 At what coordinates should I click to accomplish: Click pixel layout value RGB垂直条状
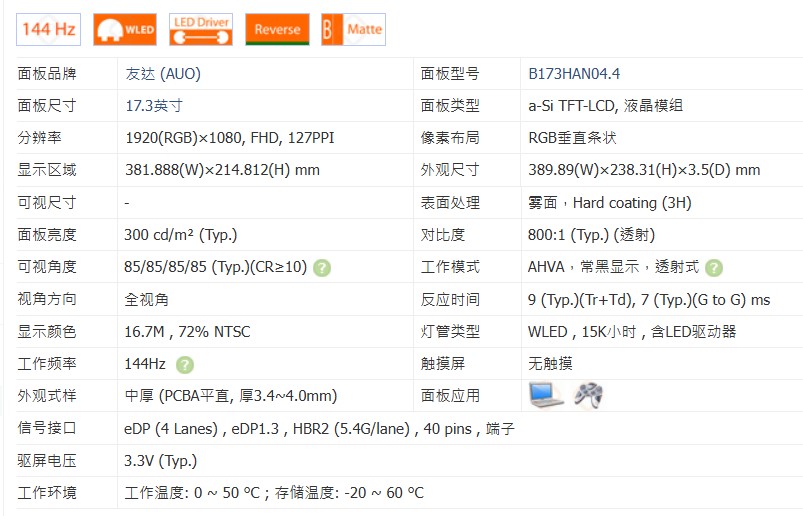(572, 138)
